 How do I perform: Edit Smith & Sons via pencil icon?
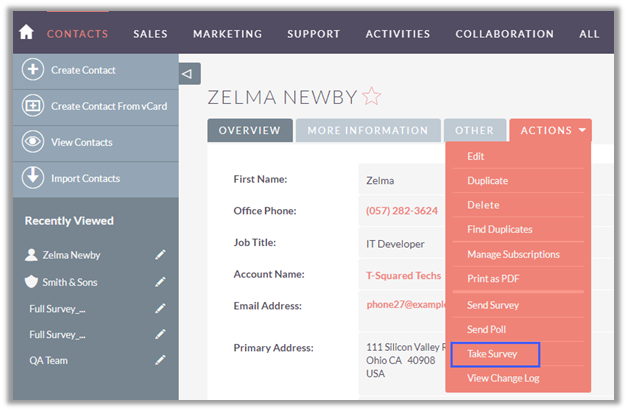[160, 282]
